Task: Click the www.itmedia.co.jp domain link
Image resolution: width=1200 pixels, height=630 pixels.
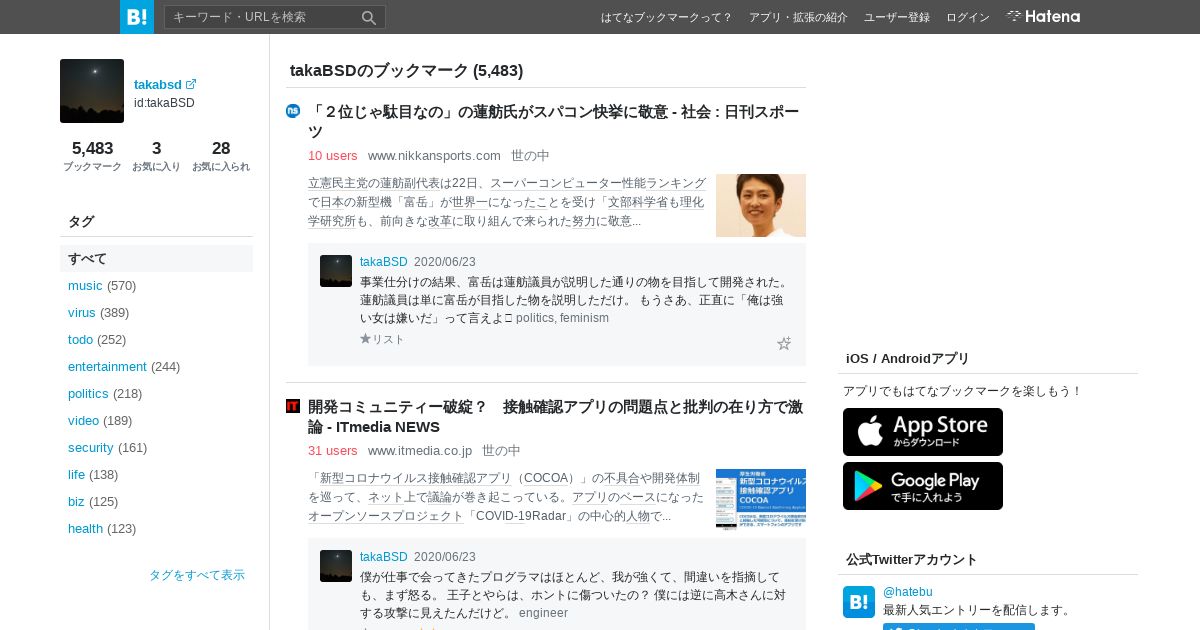Action: click(x=420, y=450)
